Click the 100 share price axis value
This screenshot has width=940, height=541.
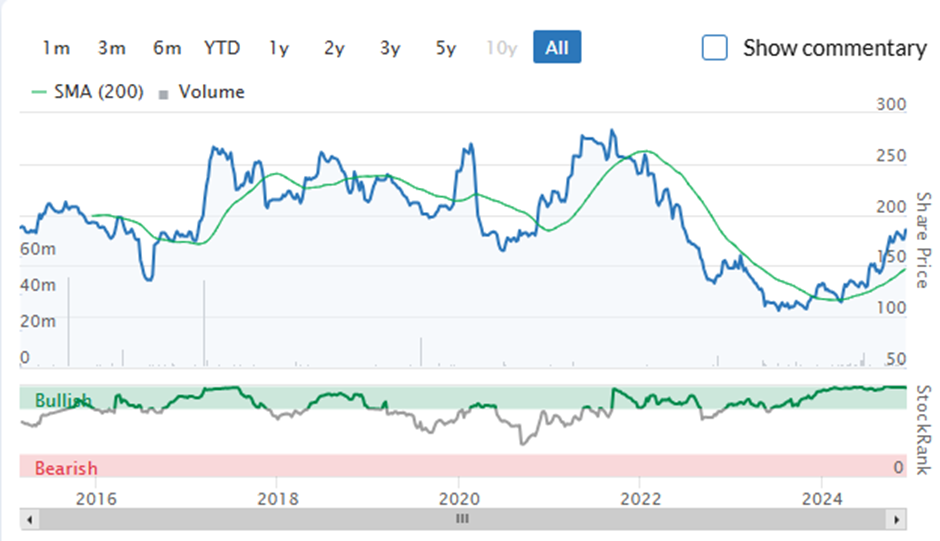point(891,308)
